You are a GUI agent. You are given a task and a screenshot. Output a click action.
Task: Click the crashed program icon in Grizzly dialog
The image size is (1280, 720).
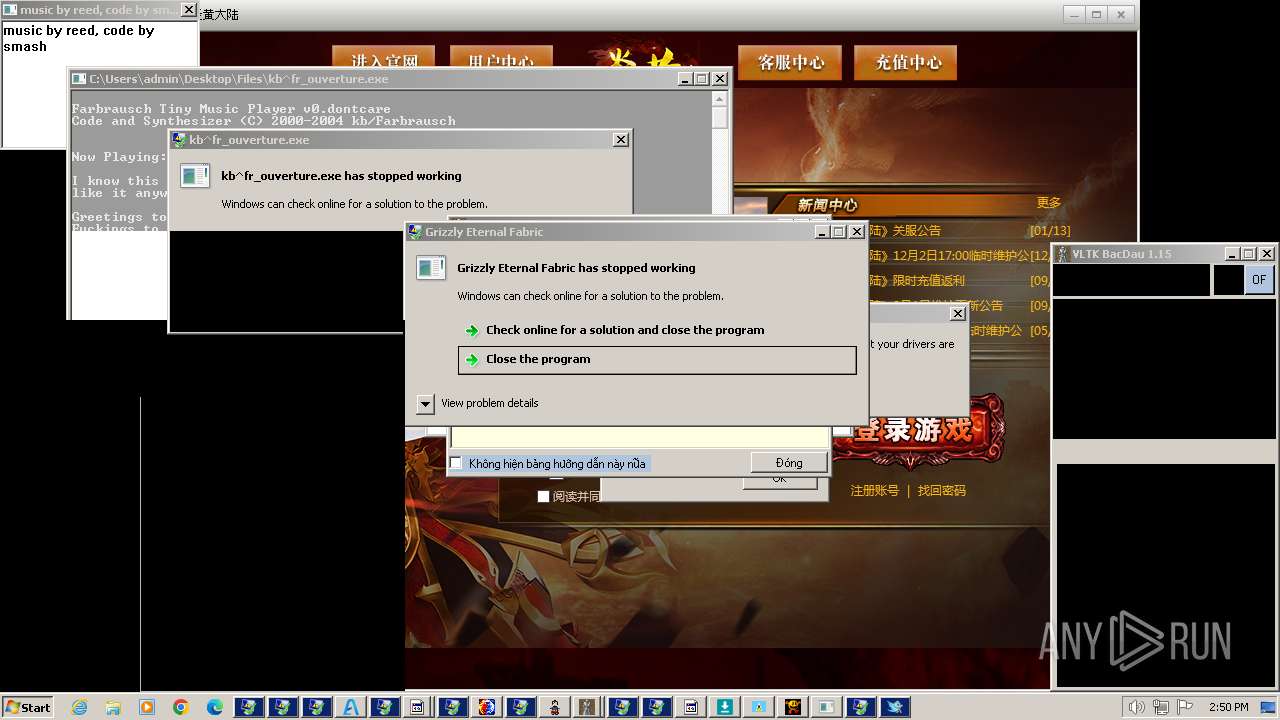(x=431, y=268)
